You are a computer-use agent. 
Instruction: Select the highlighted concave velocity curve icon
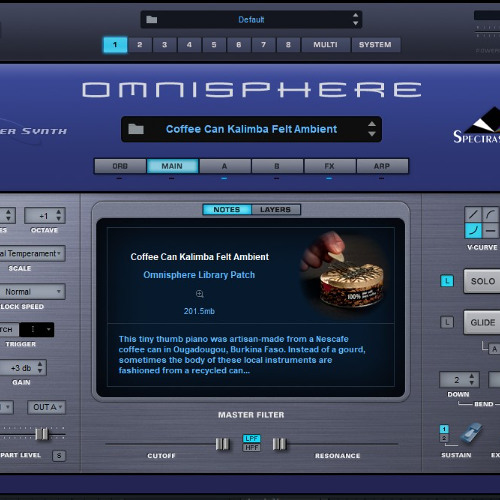point(473,230)
